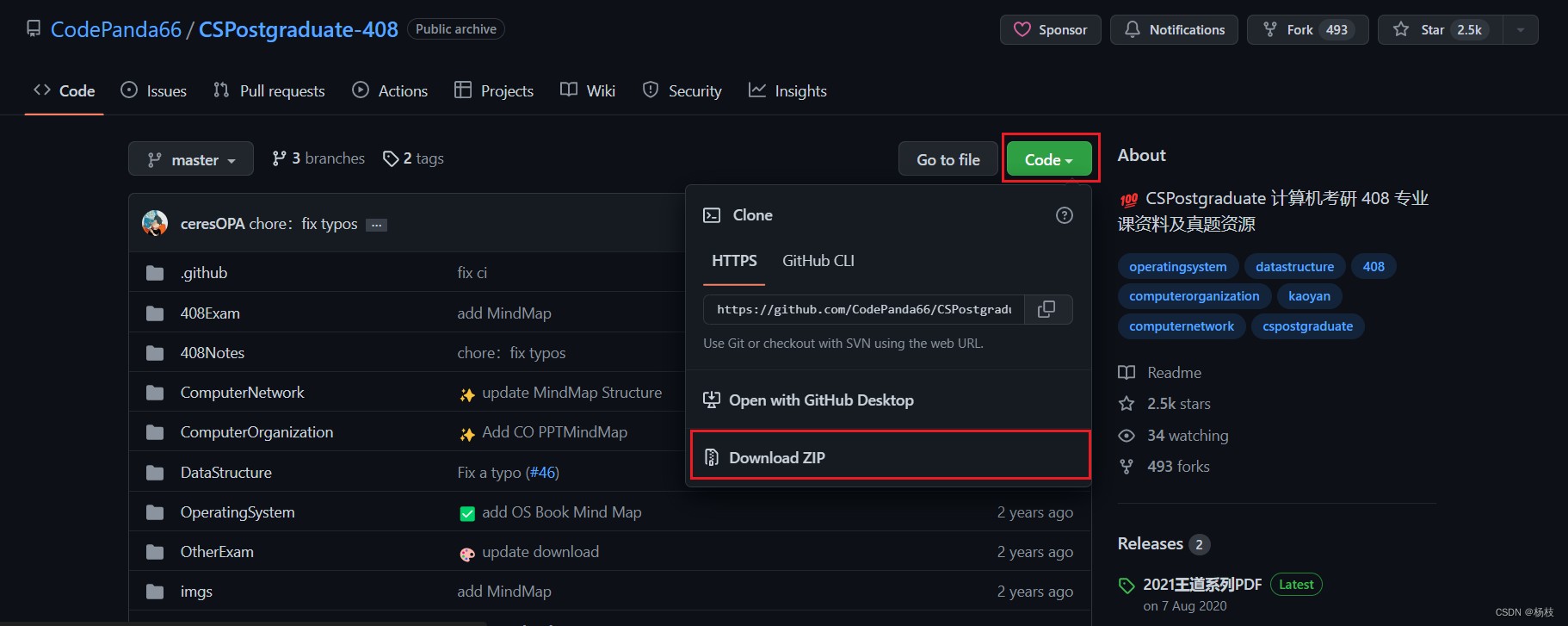The image size is (1568, 626).
Task: Open the Notifications bell button
Action: [1174, 29]
